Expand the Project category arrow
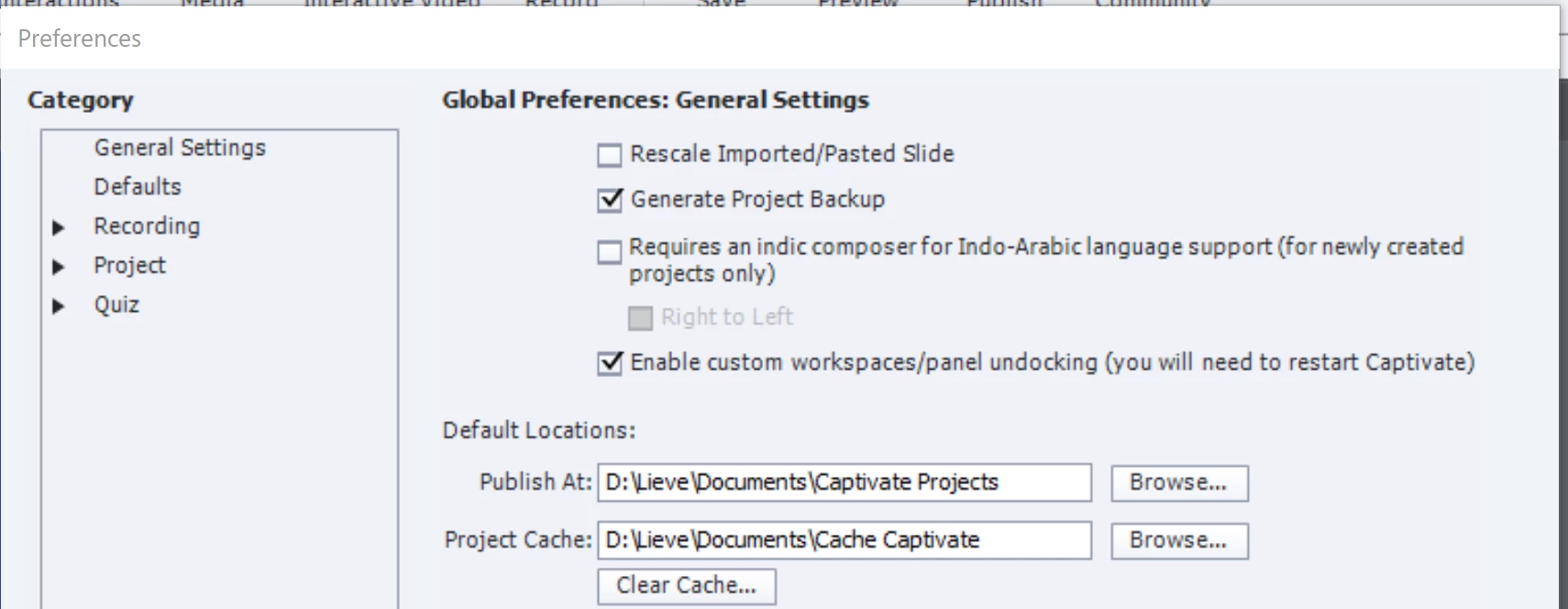1568x609 pixels. [x=59, y=267]
